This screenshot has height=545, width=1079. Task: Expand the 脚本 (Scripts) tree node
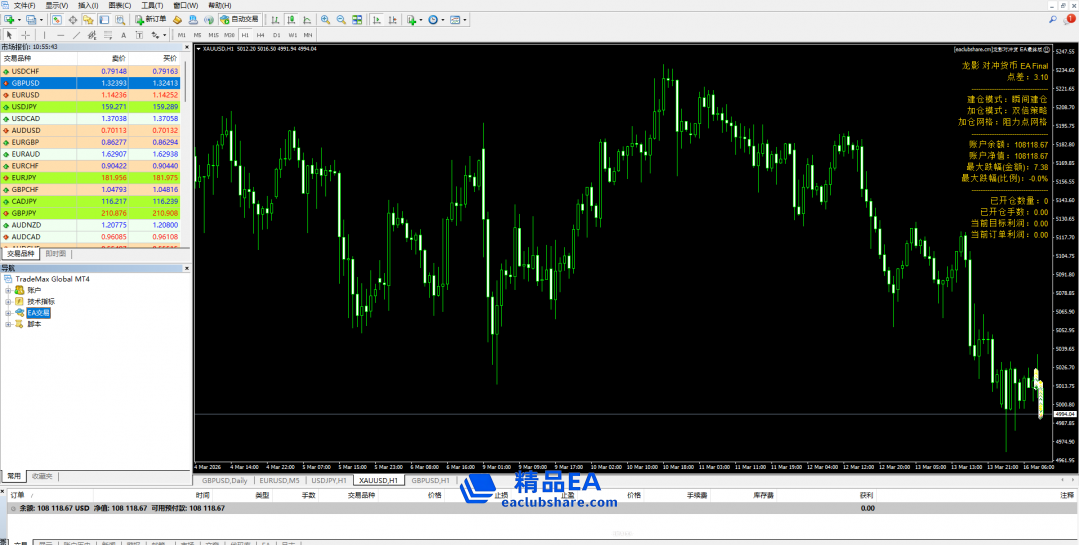(x=8, y=324)
